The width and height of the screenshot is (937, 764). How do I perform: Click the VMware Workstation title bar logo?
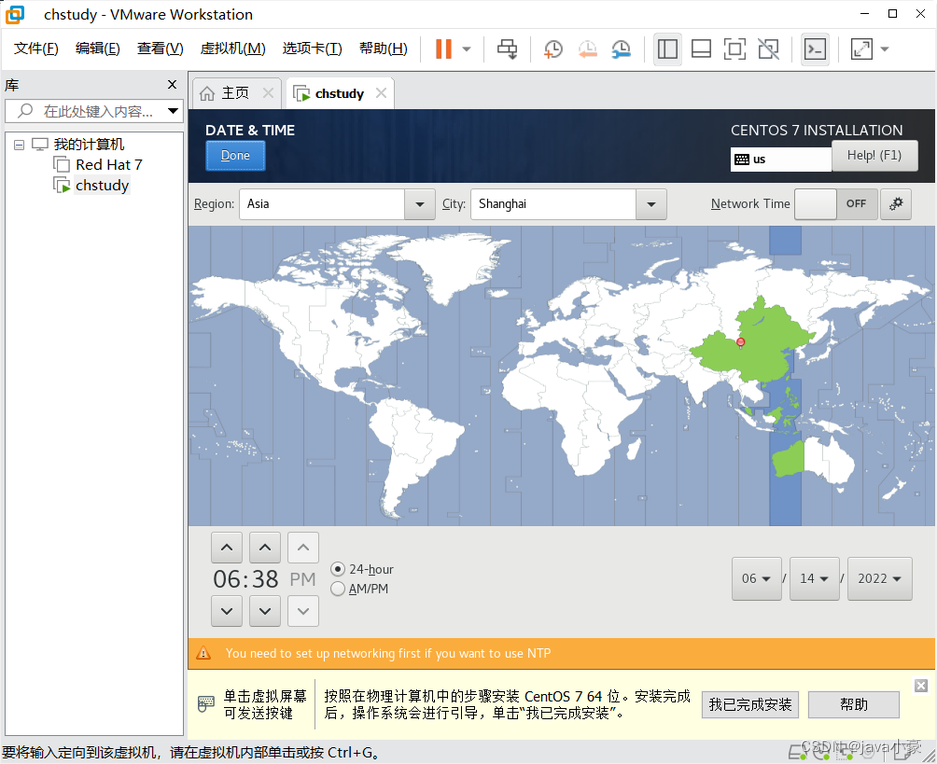click(14, 14)
